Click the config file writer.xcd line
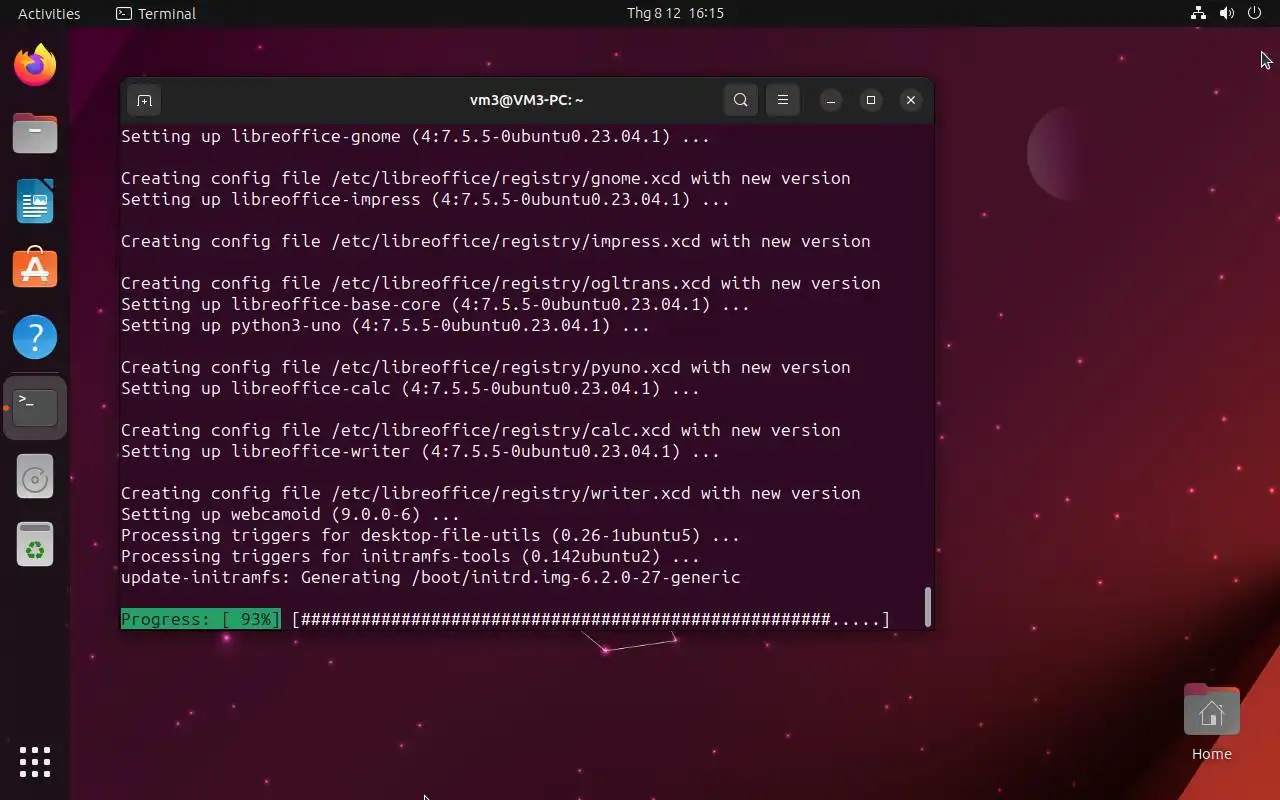The height and width of the screenshot is (800, 1280). pos(490,493)
